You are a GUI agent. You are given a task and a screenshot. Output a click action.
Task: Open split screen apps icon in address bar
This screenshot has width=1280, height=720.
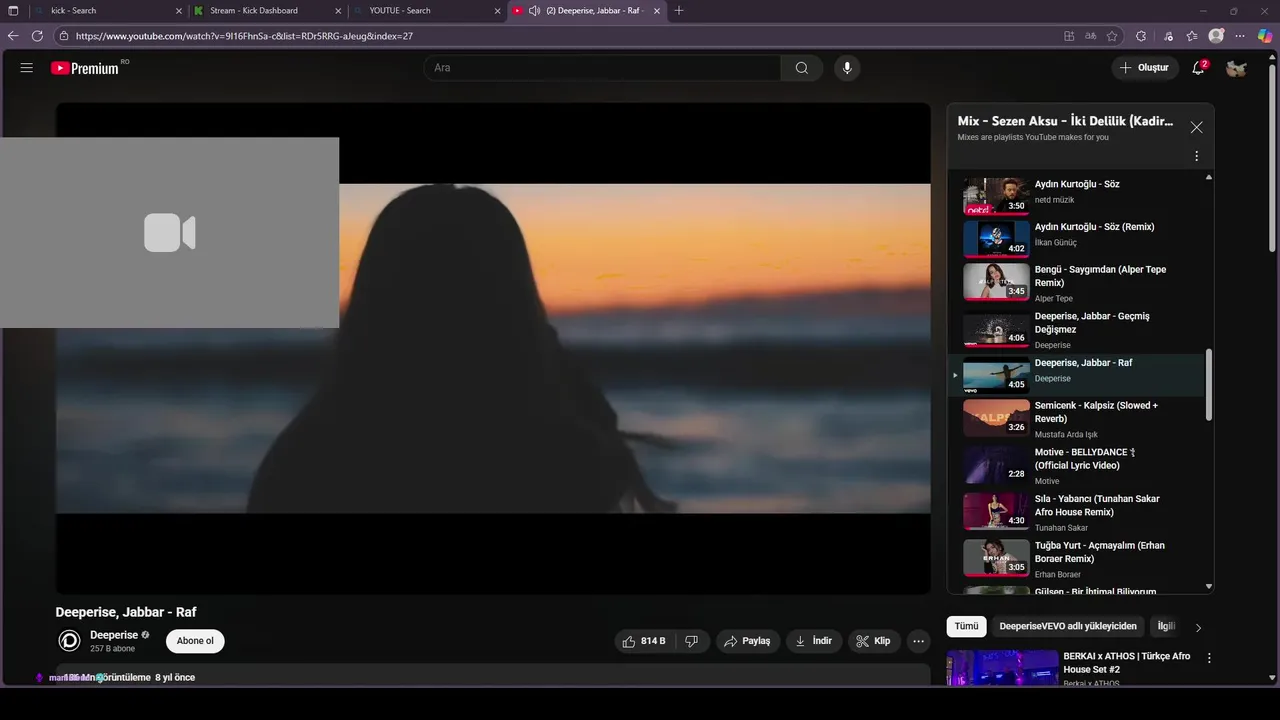pyautogui.click(x=1069, y=36)
